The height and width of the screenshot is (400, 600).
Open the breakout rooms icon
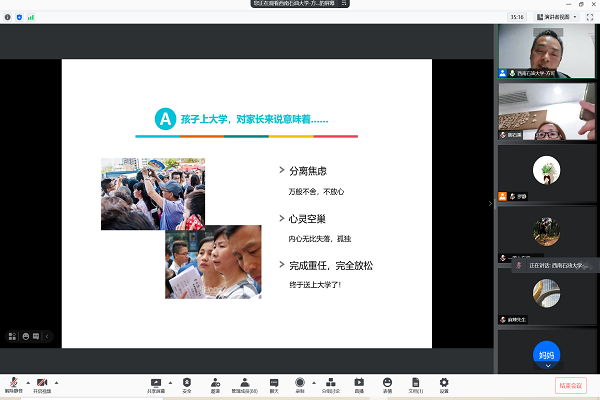[330, 383]
